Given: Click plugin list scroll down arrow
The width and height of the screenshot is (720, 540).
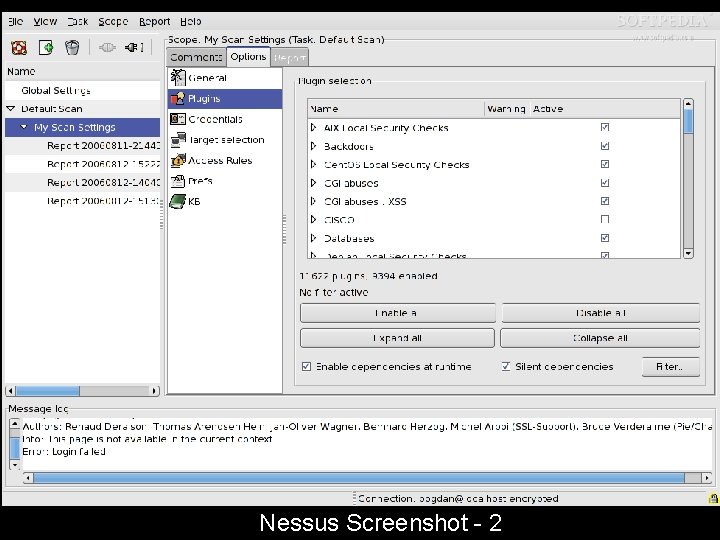Looking at the screenshot, I should [x=688, y=253].
